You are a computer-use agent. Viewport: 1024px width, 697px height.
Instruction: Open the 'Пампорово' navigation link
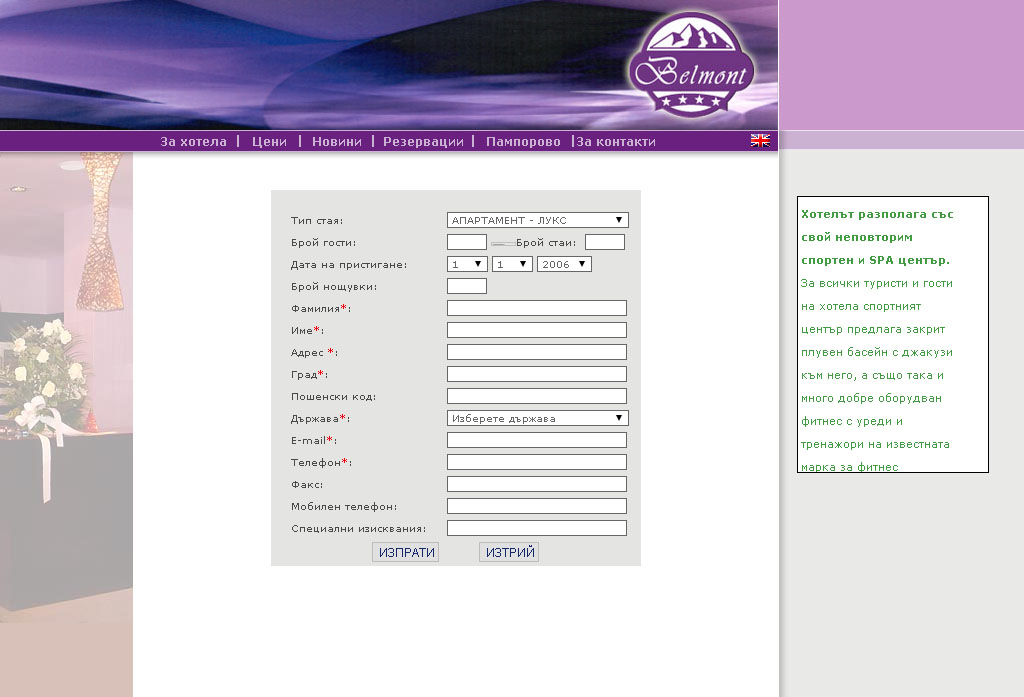523,142
